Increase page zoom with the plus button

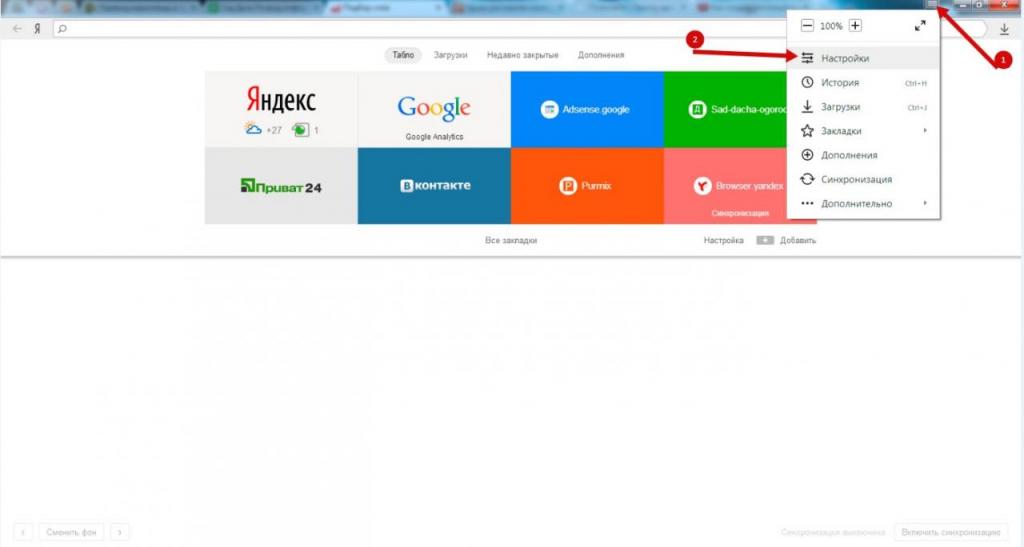click(x=855, y=26)
